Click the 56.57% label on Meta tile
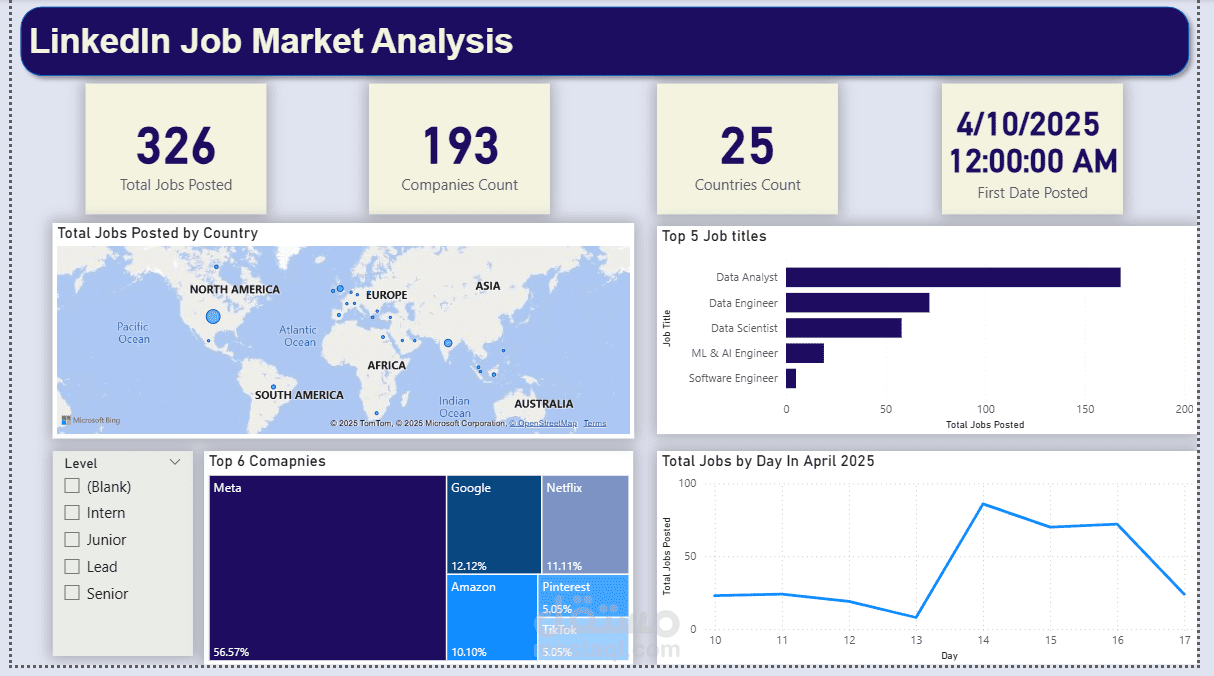The width and height of the screenshot is (1214, 676). coord(231,652)
